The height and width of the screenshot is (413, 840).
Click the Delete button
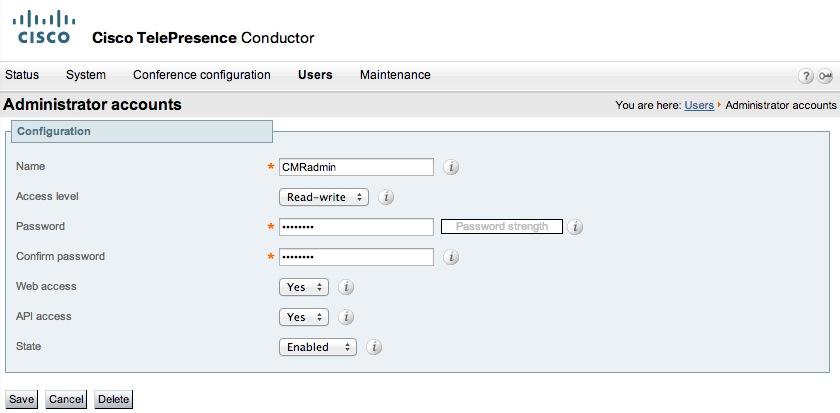[113, 399]
